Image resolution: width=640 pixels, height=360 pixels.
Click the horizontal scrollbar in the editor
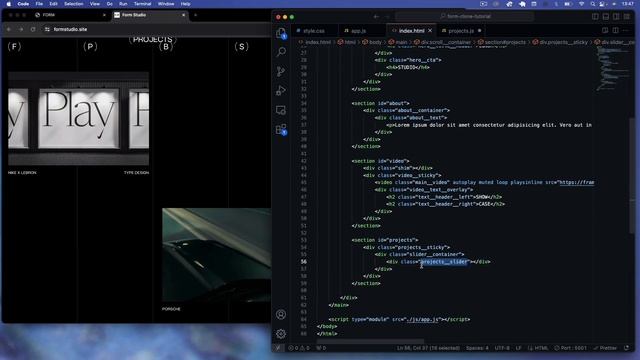(x=370, y=341)
